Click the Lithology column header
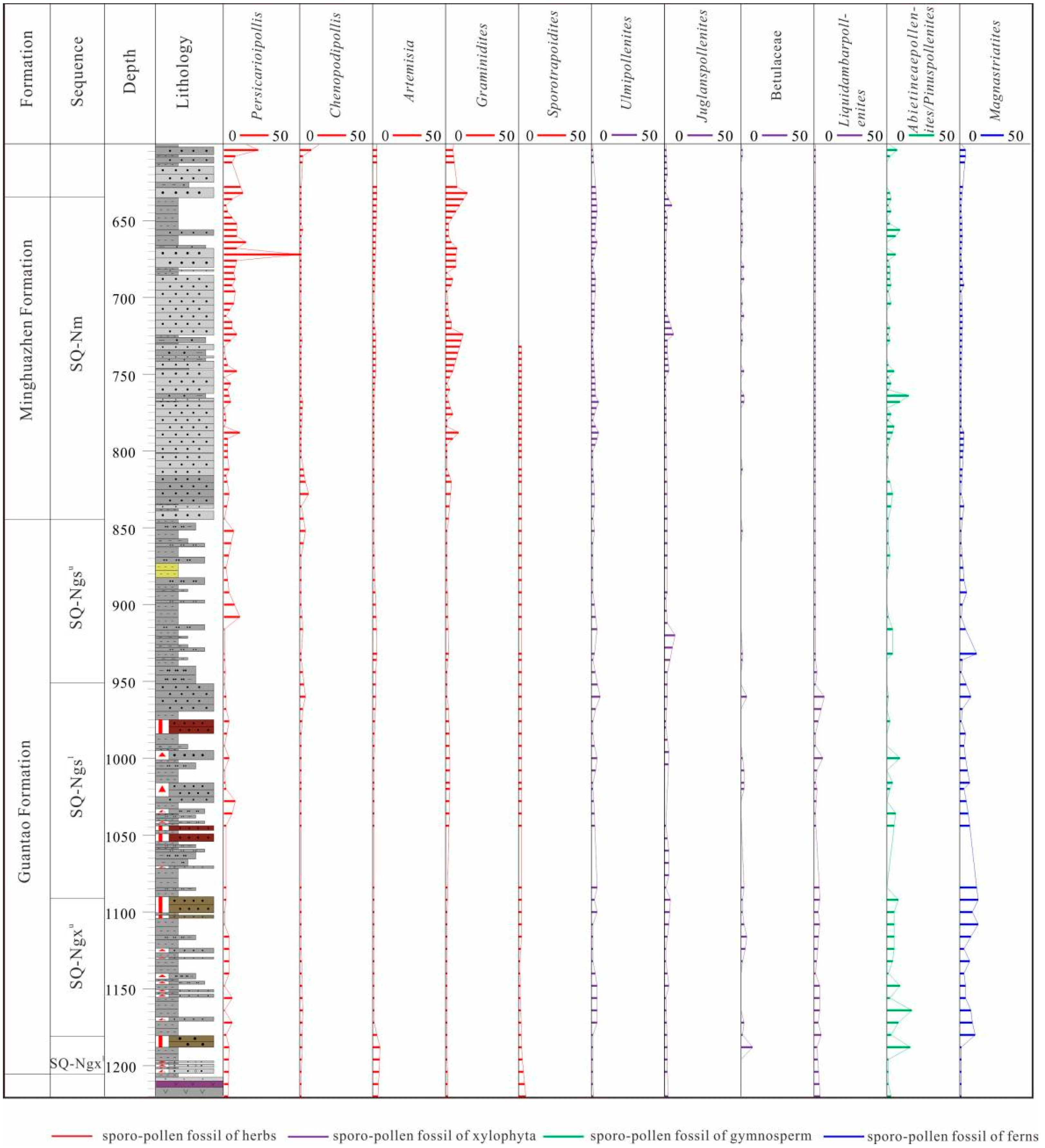This screenshot has height=1148, width=1045. tap(184, 73)
